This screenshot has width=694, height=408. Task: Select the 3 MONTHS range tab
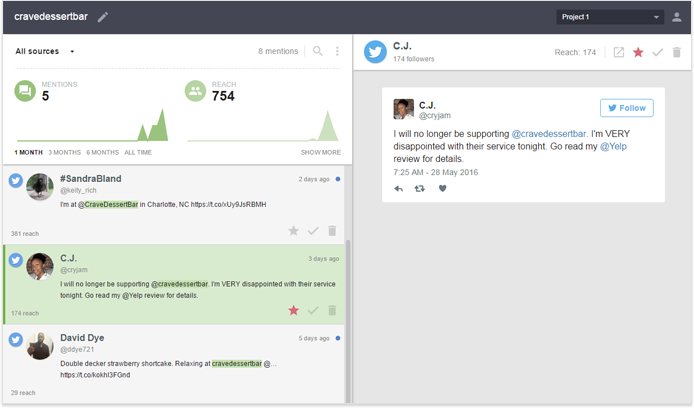(65, 152)
